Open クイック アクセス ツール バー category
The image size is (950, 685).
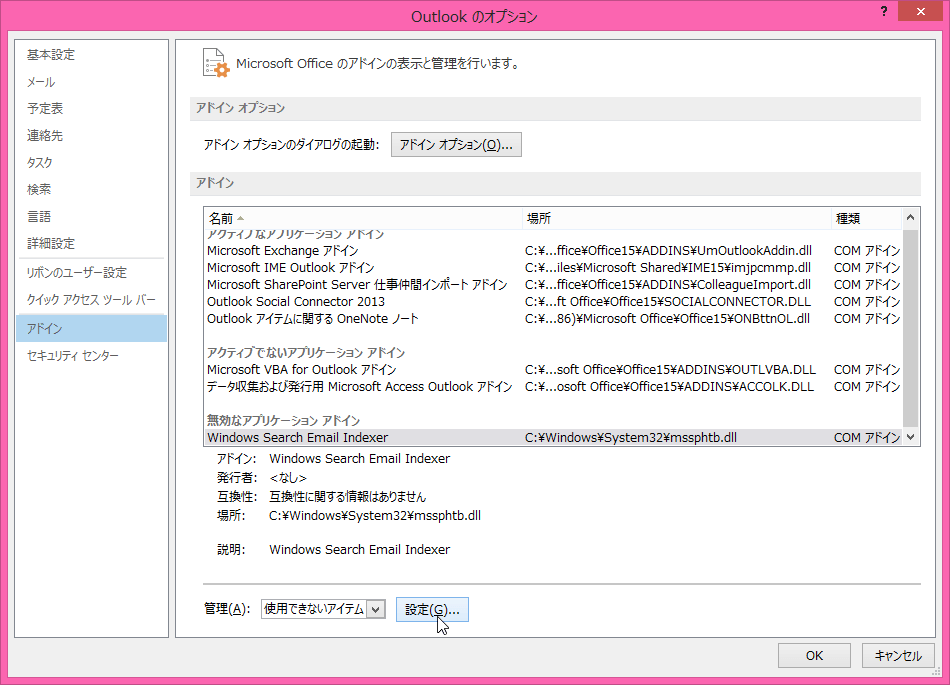[x=91, y=299]
